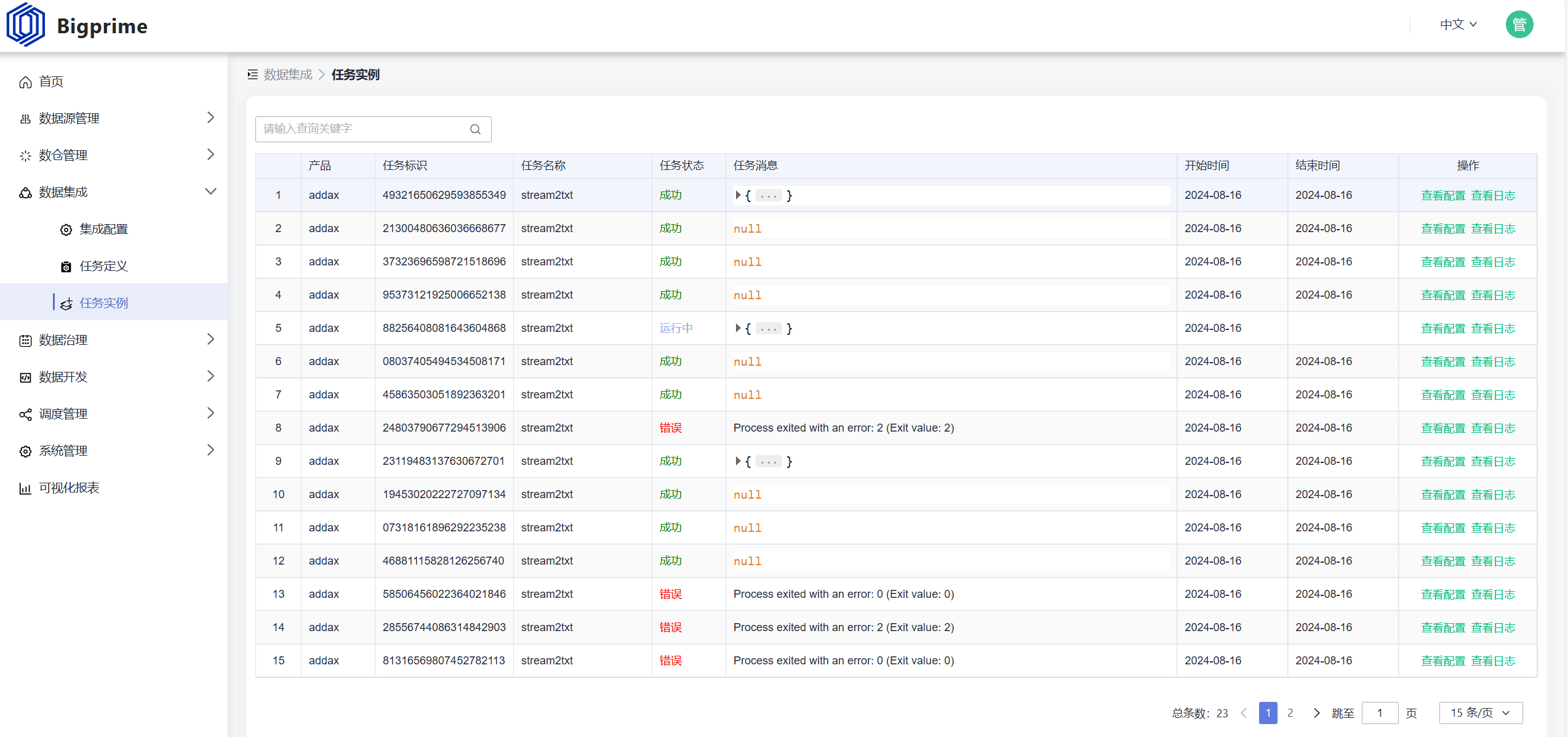Expand 数仓管理 menu chevron

click(x=210, y=155)
